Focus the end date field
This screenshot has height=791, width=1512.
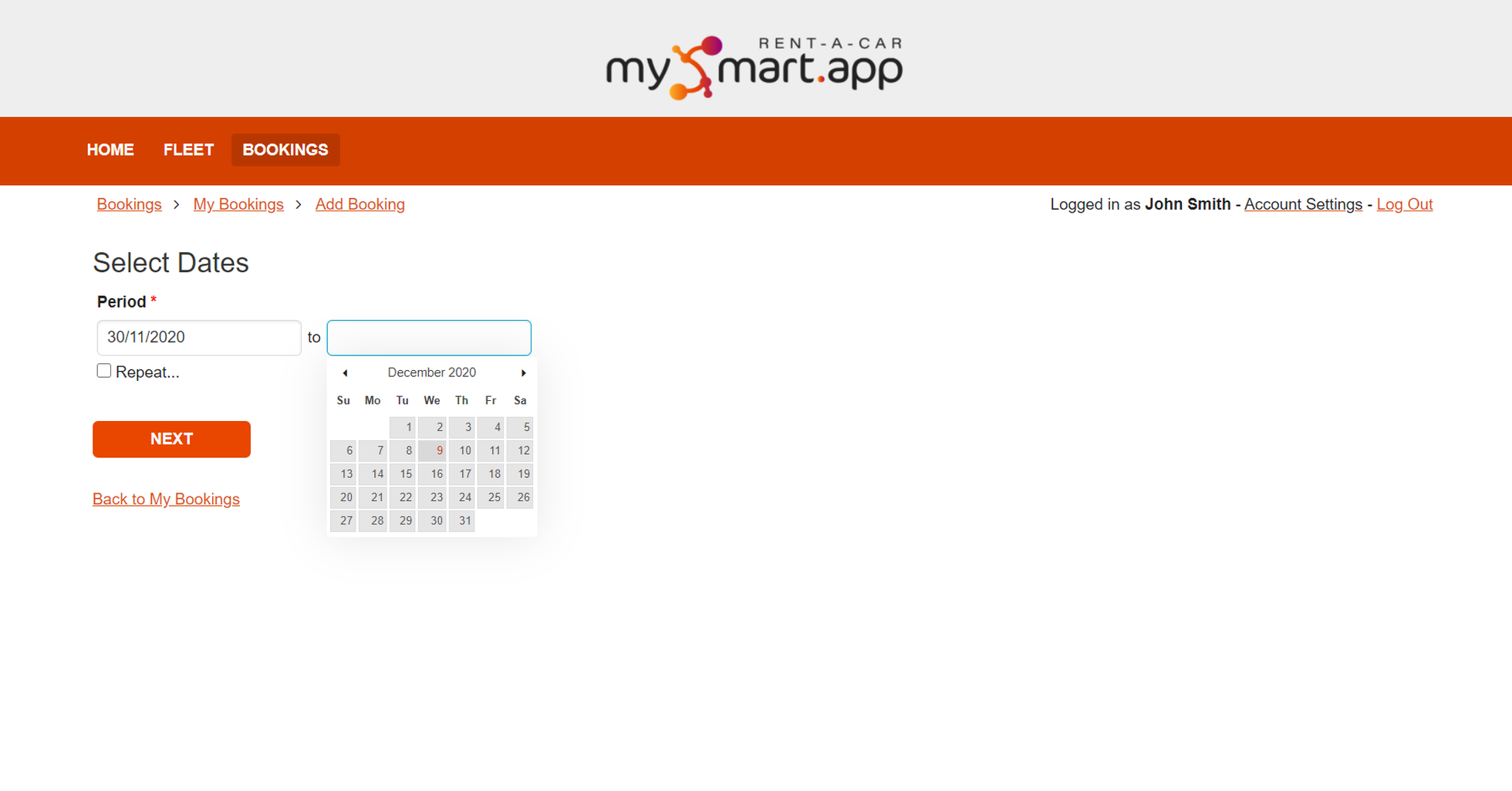[x=429, y=337]
